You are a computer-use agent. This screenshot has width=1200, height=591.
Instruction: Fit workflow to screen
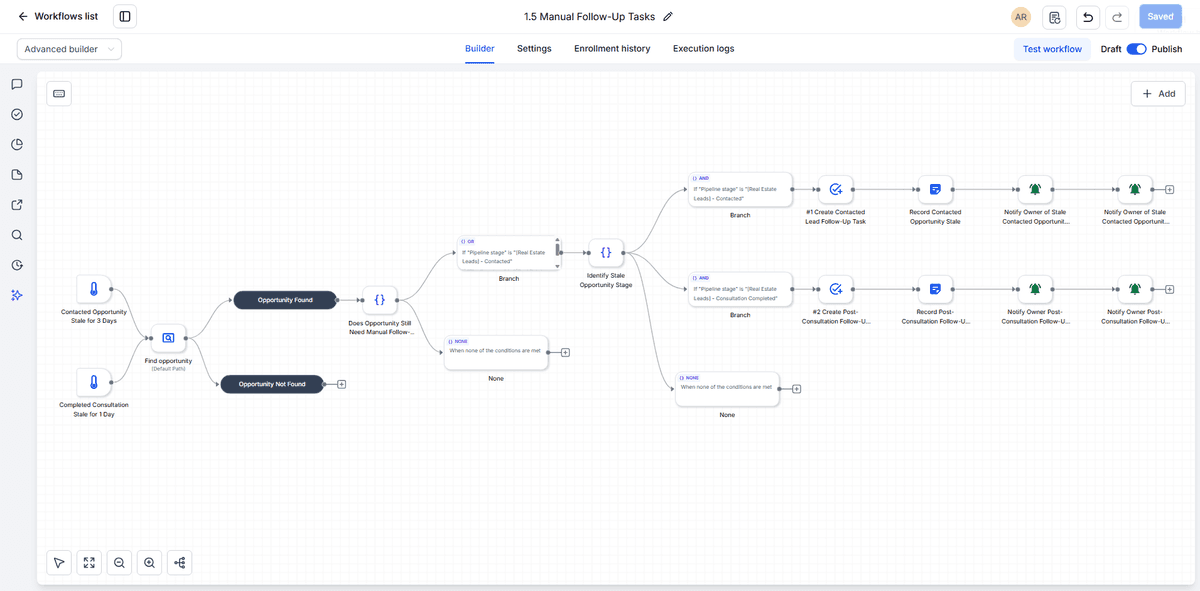89,563
